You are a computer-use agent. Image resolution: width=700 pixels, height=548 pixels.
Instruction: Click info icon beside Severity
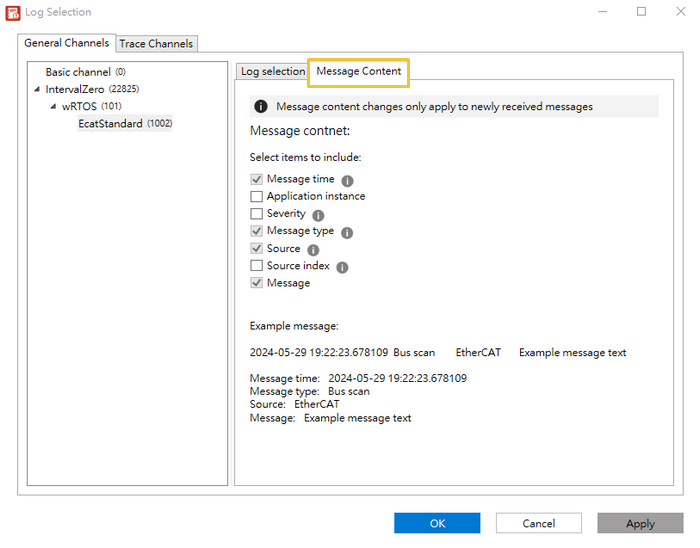[318, 215]
